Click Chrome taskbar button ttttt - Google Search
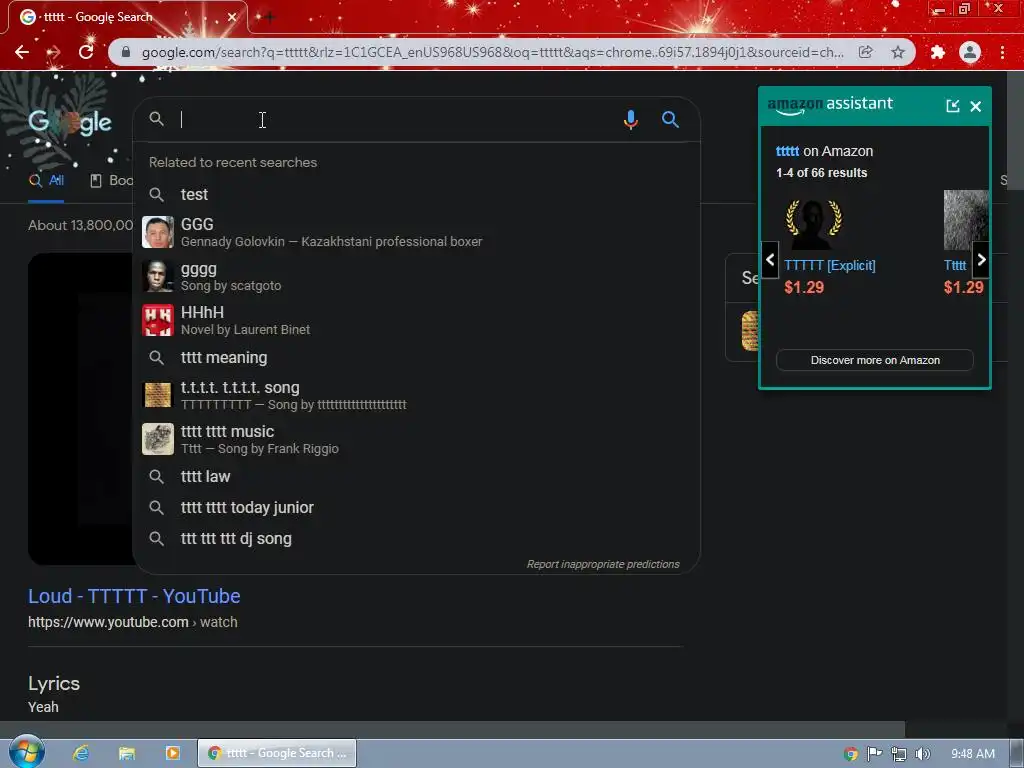1024x768 pixels. [277, 753]
